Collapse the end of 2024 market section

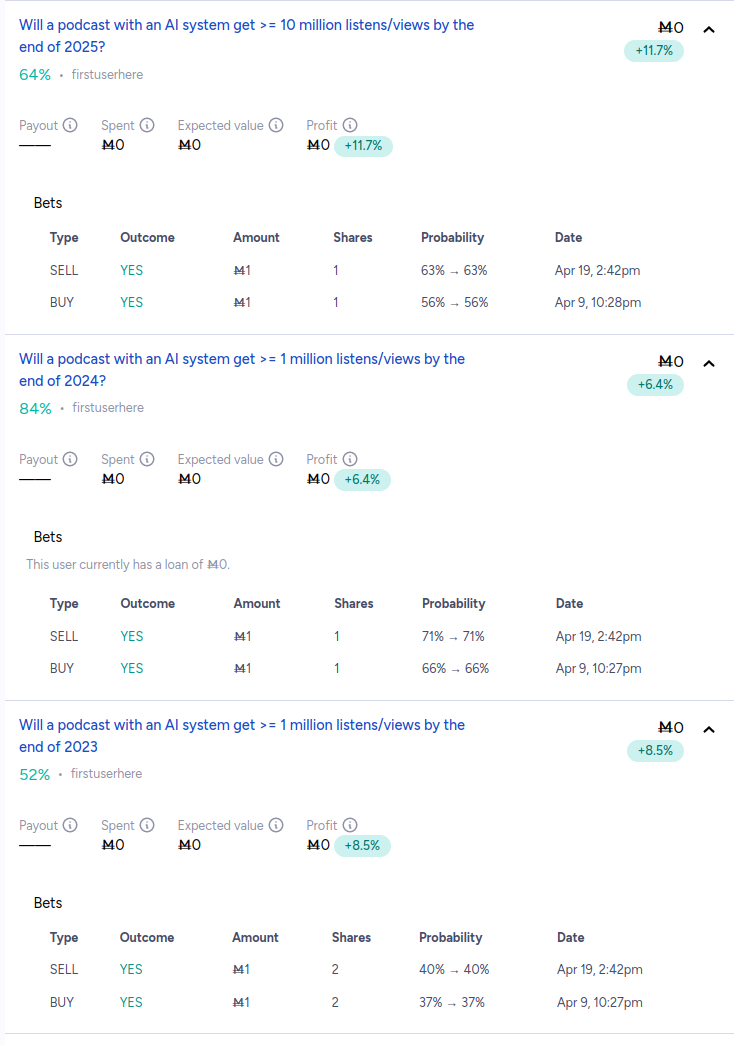[709, 363]
